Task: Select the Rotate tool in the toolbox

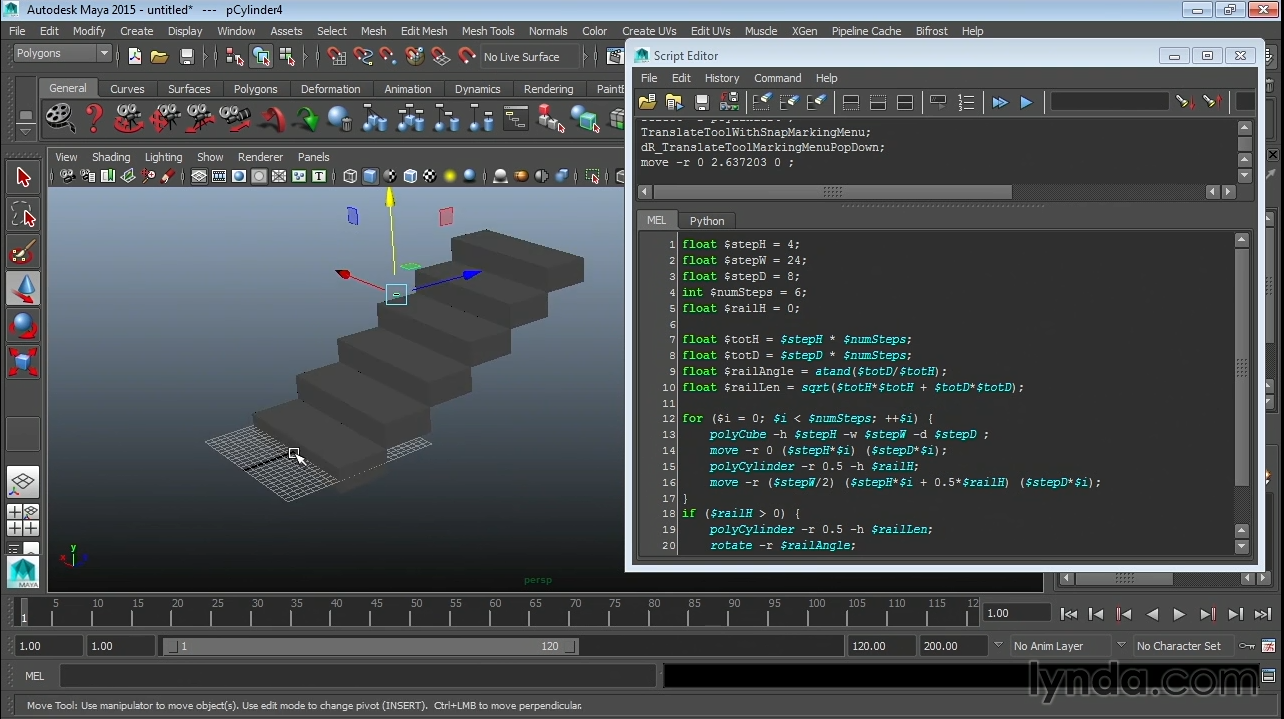Action: pyautogui.click(x=24, y=325)
